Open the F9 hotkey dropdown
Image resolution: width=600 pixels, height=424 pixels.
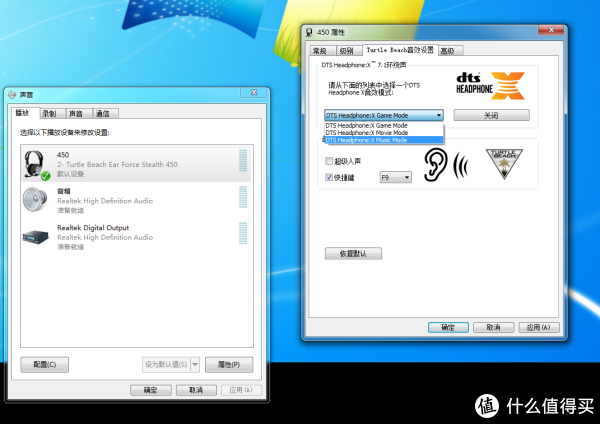tap(396, 177)
